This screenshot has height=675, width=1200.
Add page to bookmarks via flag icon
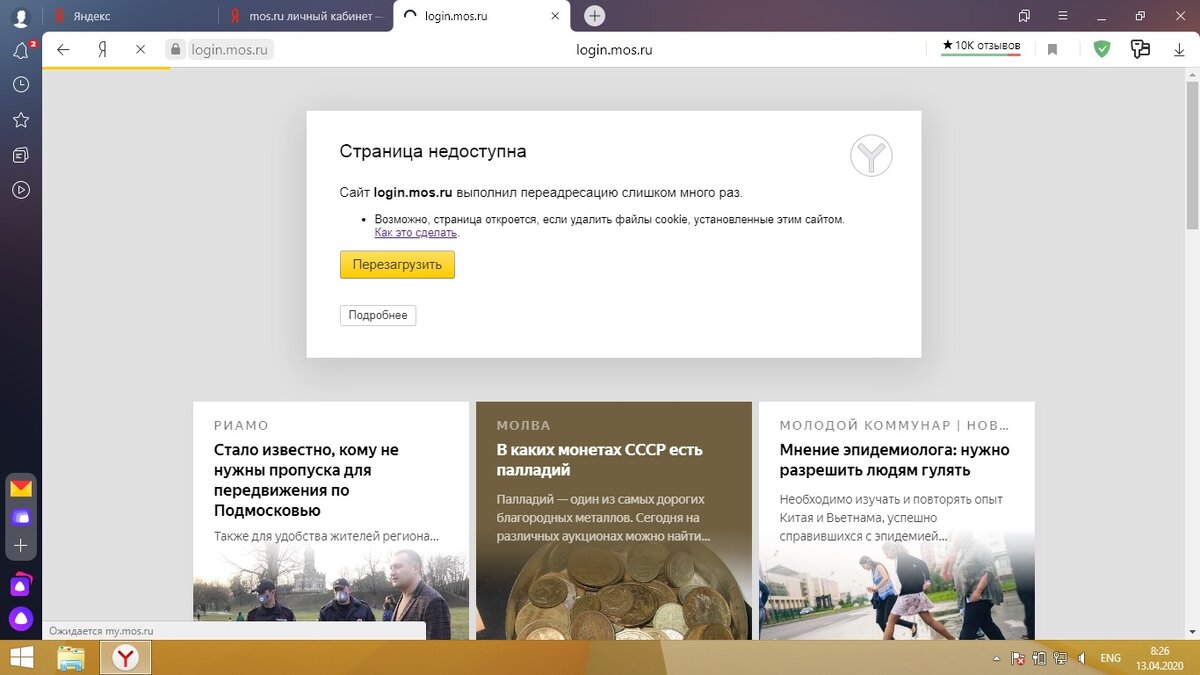1052,49
